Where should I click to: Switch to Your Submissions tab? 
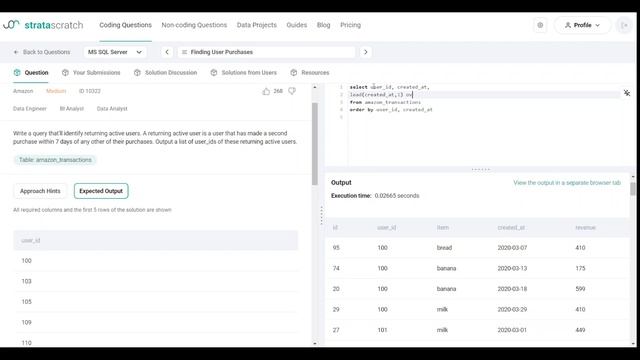pos(91,73)
